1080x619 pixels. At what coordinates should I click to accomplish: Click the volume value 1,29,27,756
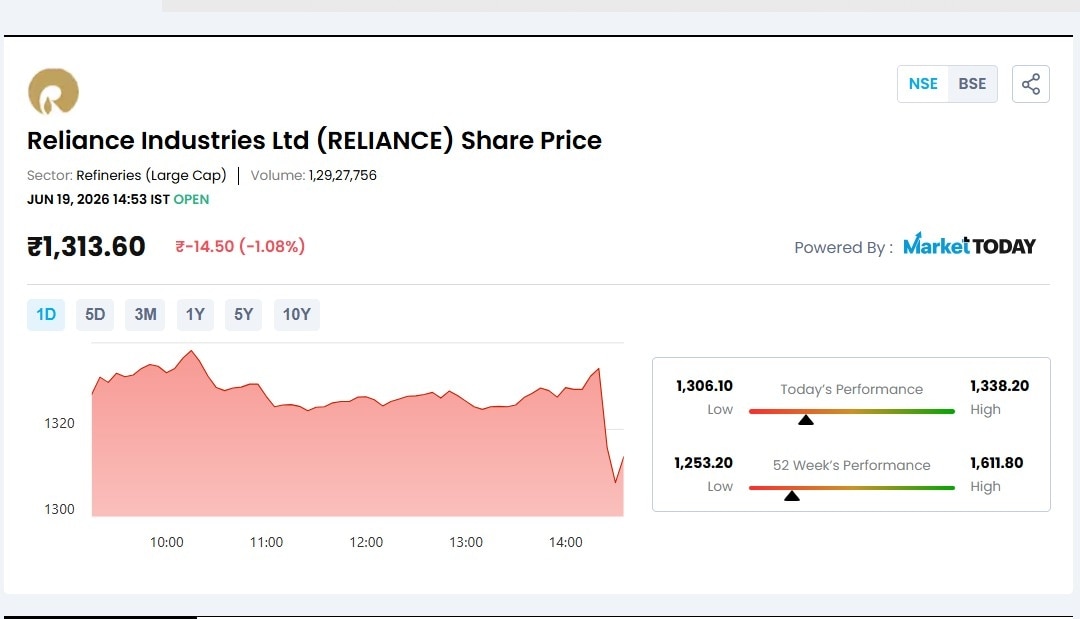click(342, 175)
